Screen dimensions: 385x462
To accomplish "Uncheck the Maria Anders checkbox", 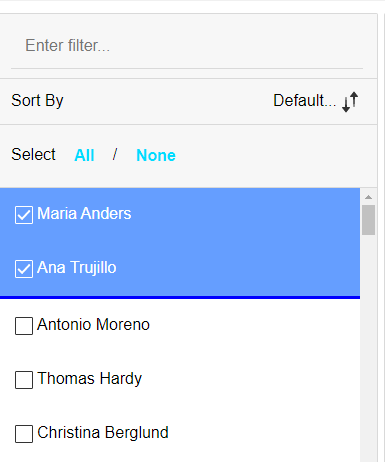I will 24,215.
